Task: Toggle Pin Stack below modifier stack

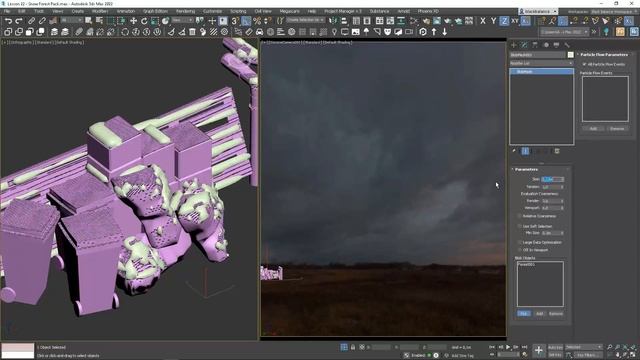Action: point(514,151)
